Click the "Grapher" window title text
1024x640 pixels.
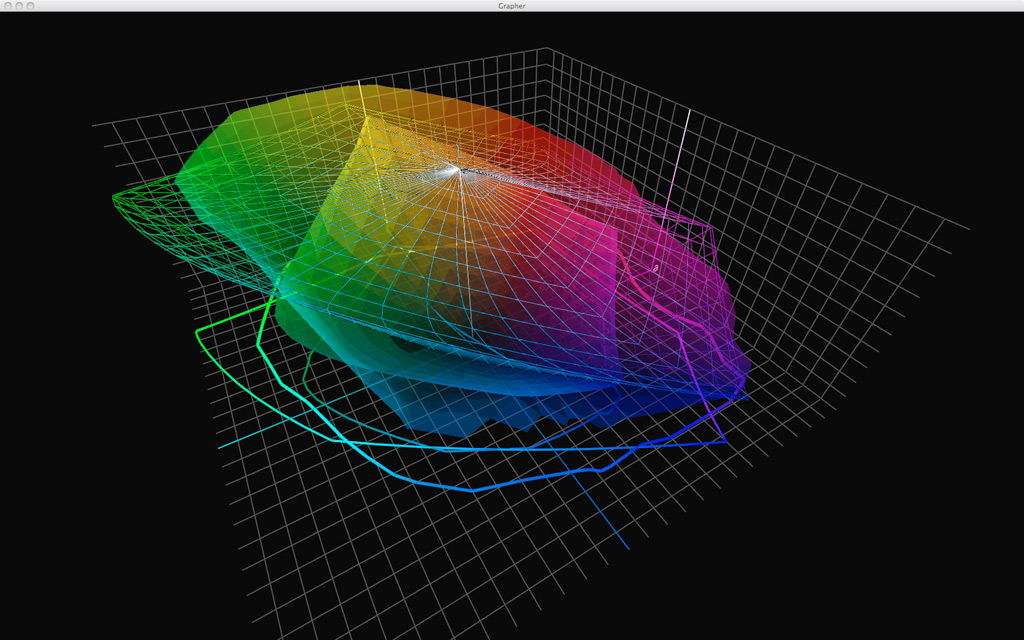(511, 6)
